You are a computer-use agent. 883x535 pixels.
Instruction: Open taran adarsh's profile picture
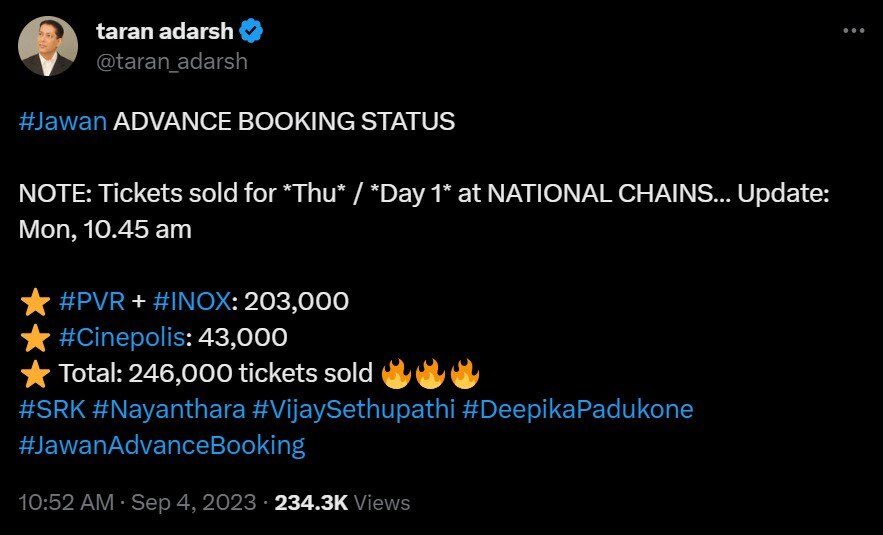click(48, 47)
